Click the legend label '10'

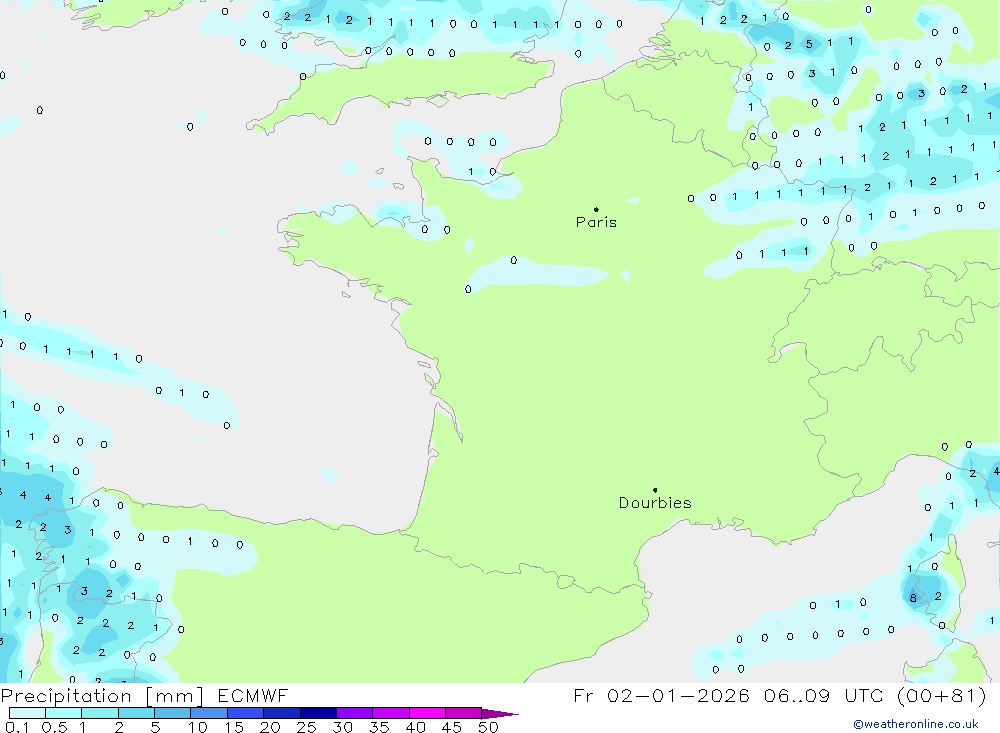(197, 727)
